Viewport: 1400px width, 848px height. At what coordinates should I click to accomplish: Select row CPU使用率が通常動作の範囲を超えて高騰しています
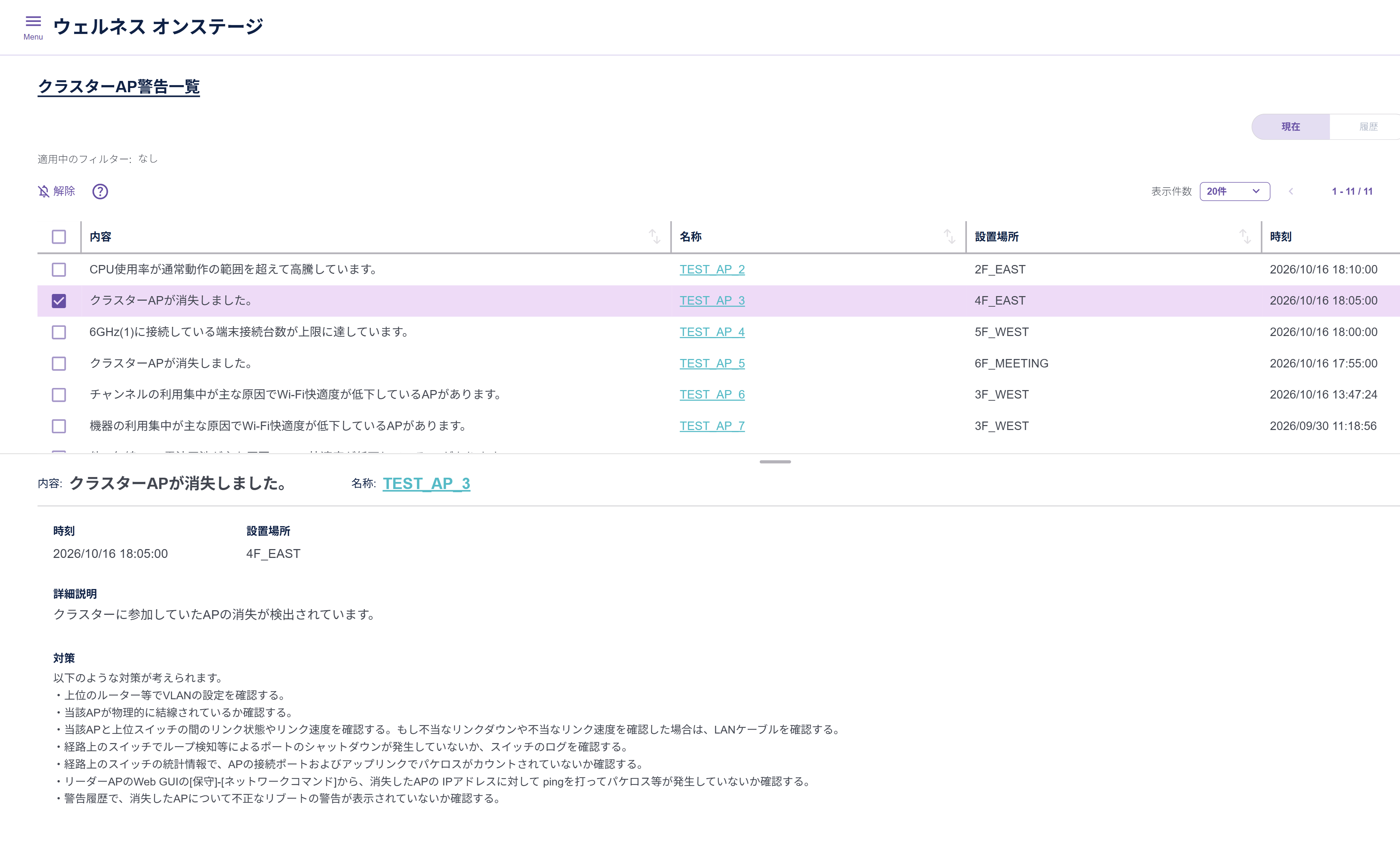click(719, 269)
